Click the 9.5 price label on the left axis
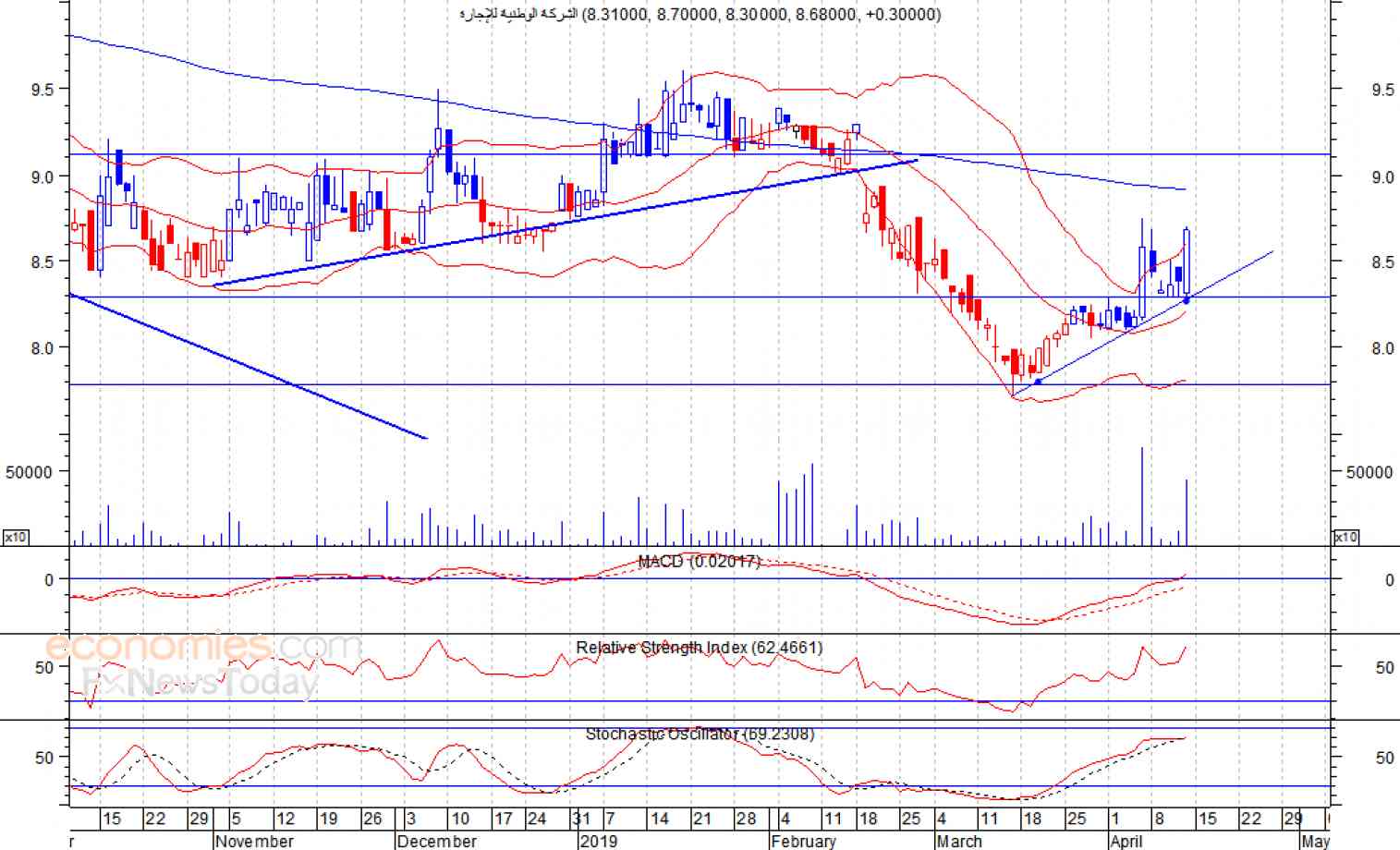Screen dimensions: 1400x850 coord(43,90)
